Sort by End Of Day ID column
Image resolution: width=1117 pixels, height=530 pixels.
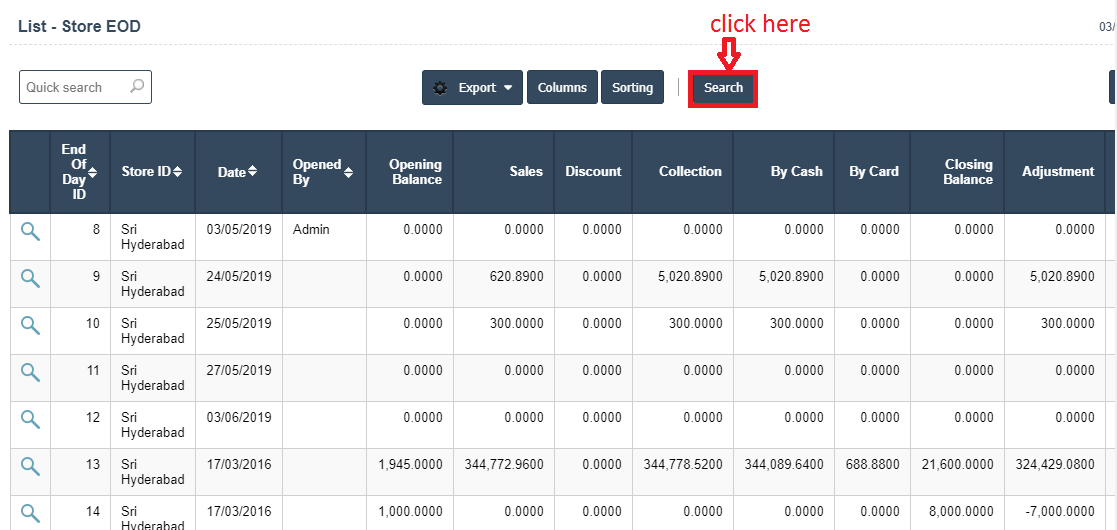click(x=79, y=172)
